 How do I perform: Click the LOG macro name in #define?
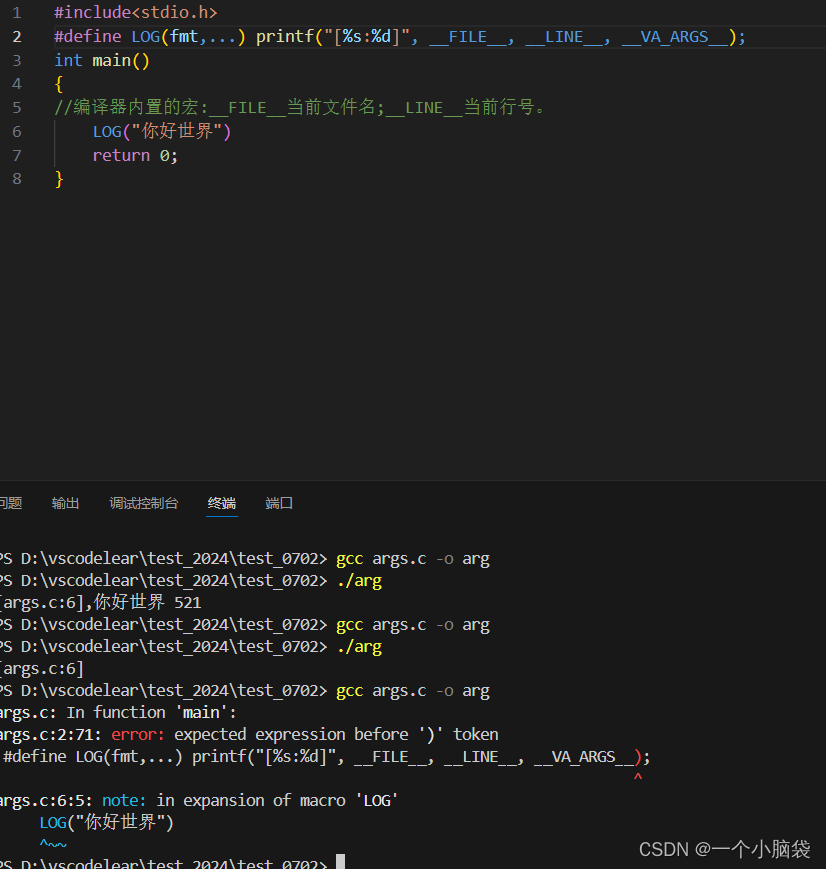click(x=146, y=37)
